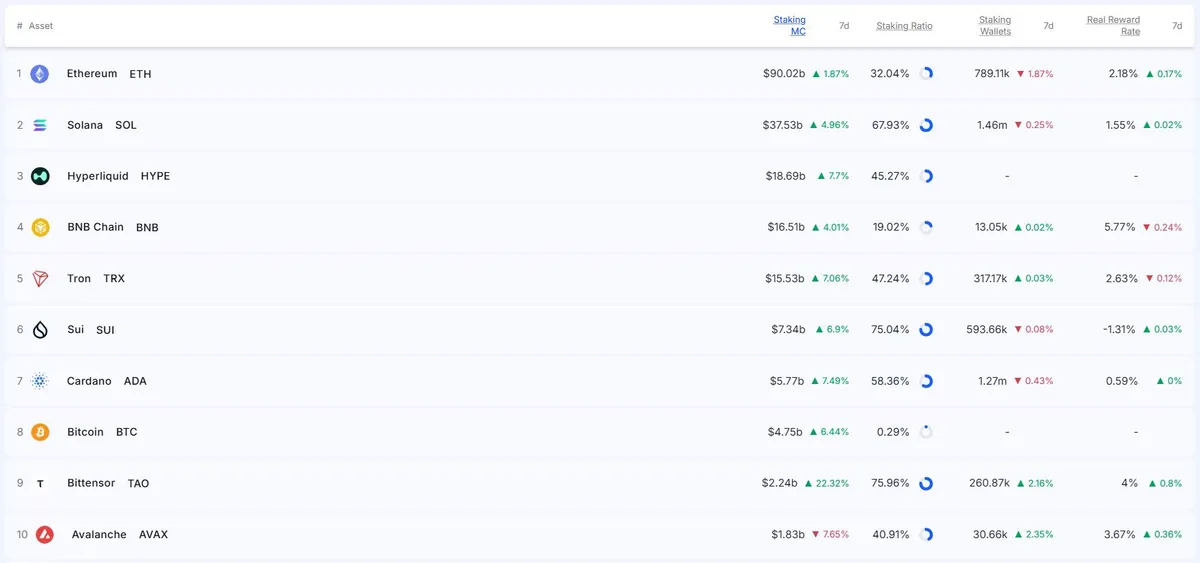This screenshot has width=1200, height=563.
Task: Click the HYPE ticker symbol
Action: [155, 176]
